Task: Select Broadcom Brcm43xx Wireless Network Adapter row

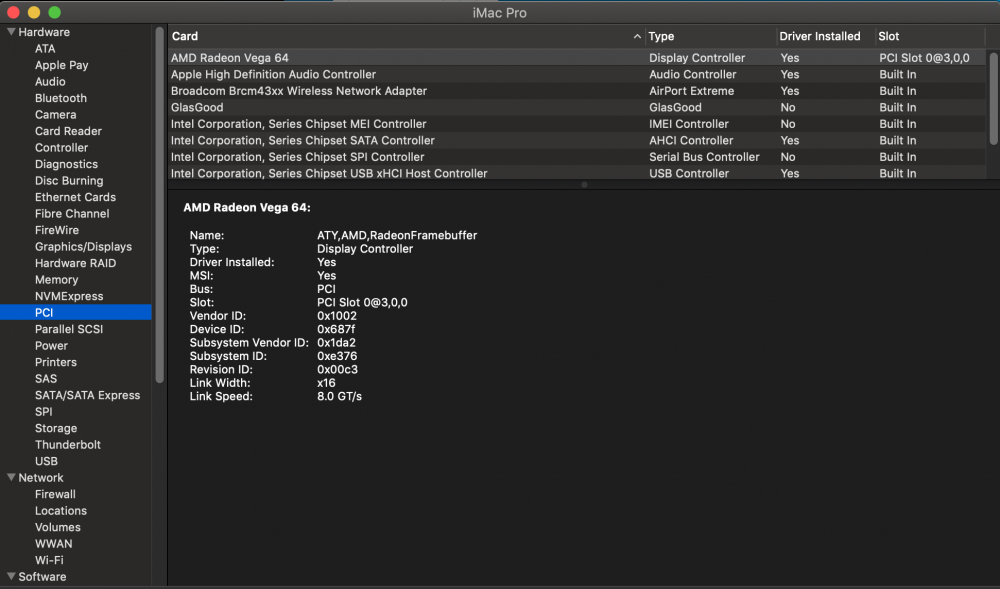Action: pos(577,91)
